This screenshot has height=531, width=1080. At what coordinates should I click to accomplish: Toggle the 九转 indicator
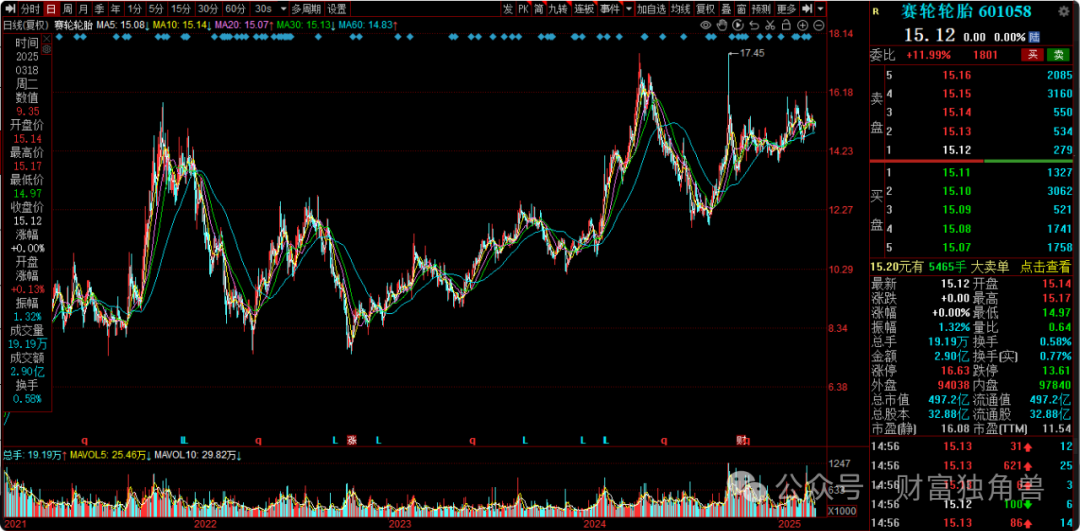pyautogui.click(x=559, y=8)
